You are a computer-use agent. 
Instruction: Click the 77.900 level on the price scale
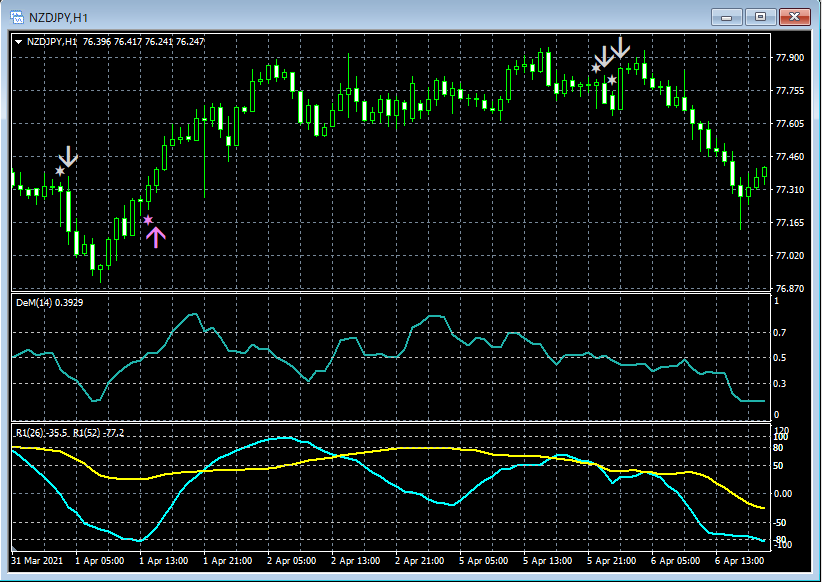pos(790,58)
